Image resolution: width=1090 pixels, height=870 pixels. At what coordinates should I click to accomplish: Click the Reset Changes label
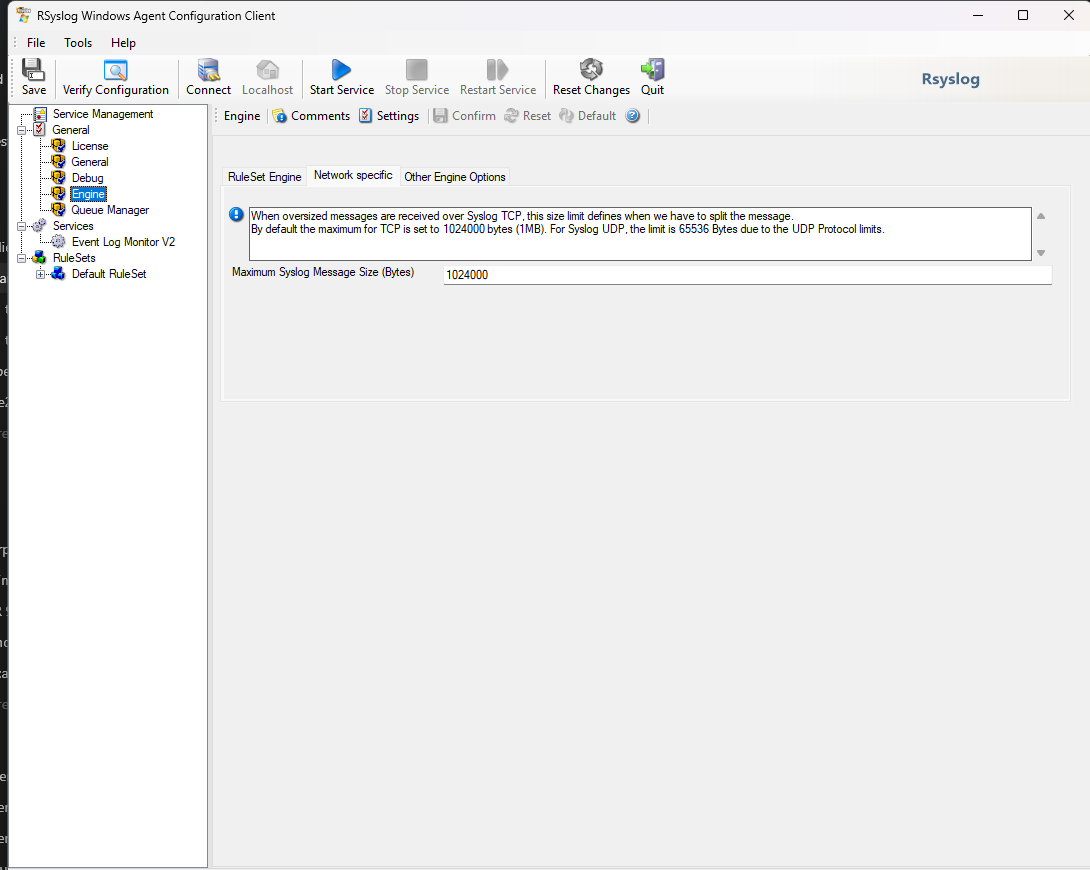(591, 90)
